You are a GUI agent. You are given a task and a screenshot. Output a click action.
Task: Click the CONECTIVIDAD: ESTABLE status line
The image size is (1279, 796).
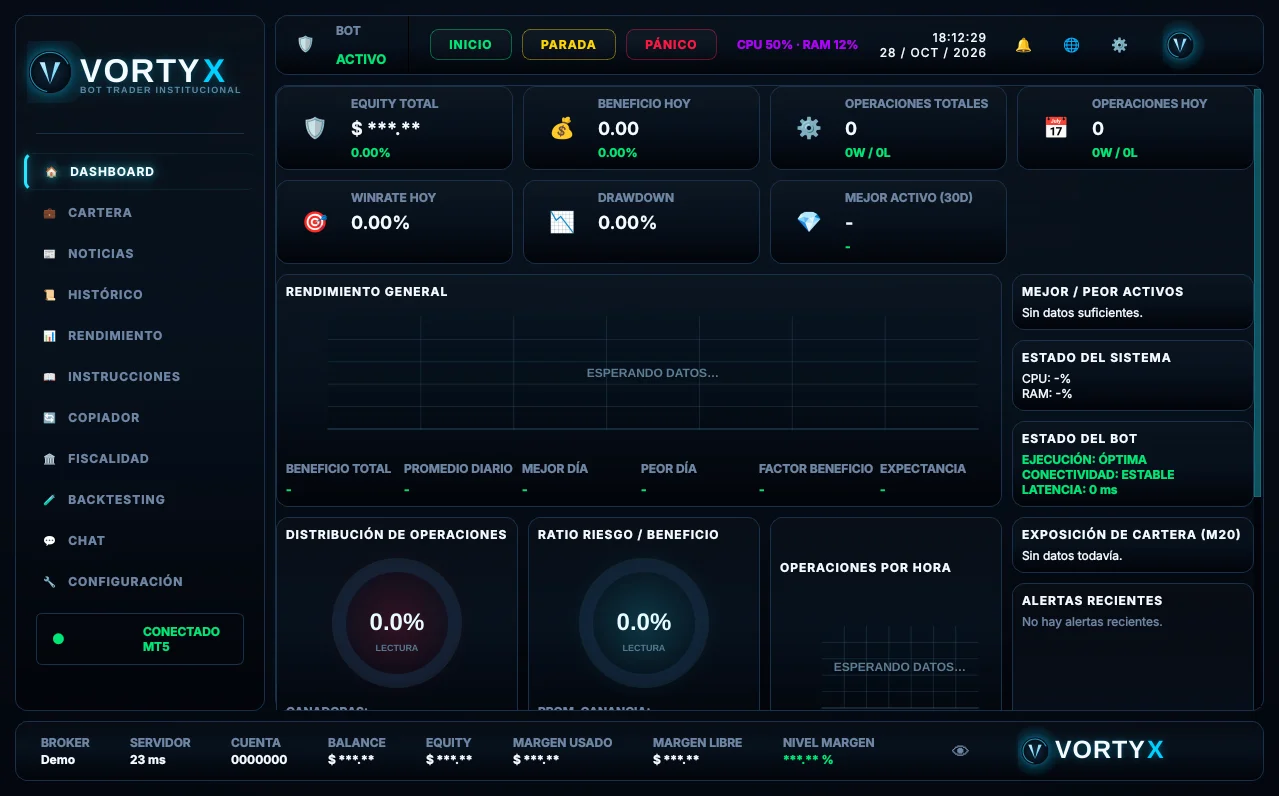click(x=1098, y=475)
